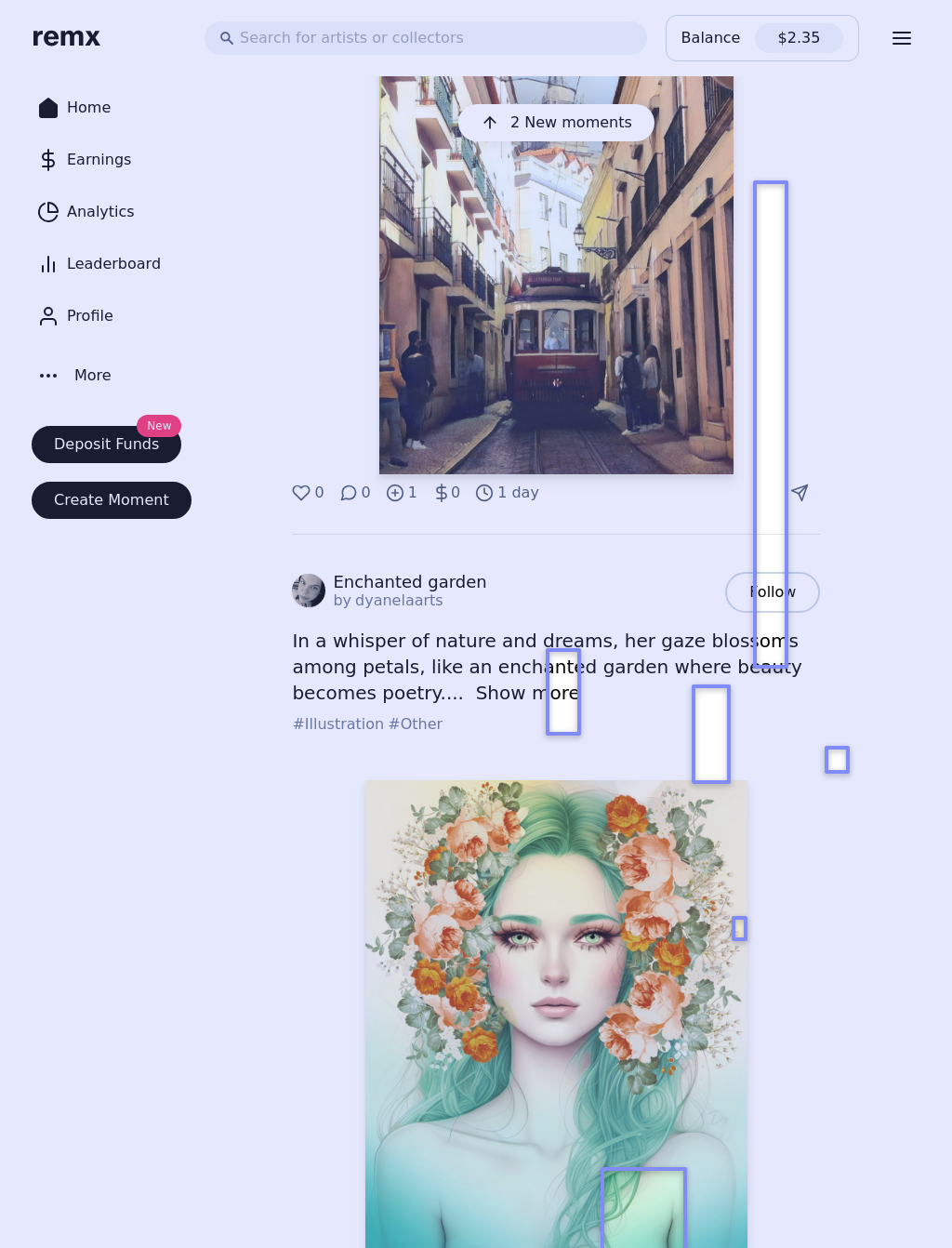Screen dimensions: 952x1248
Task: Click the clock 1 day icon
Action: 484,493
